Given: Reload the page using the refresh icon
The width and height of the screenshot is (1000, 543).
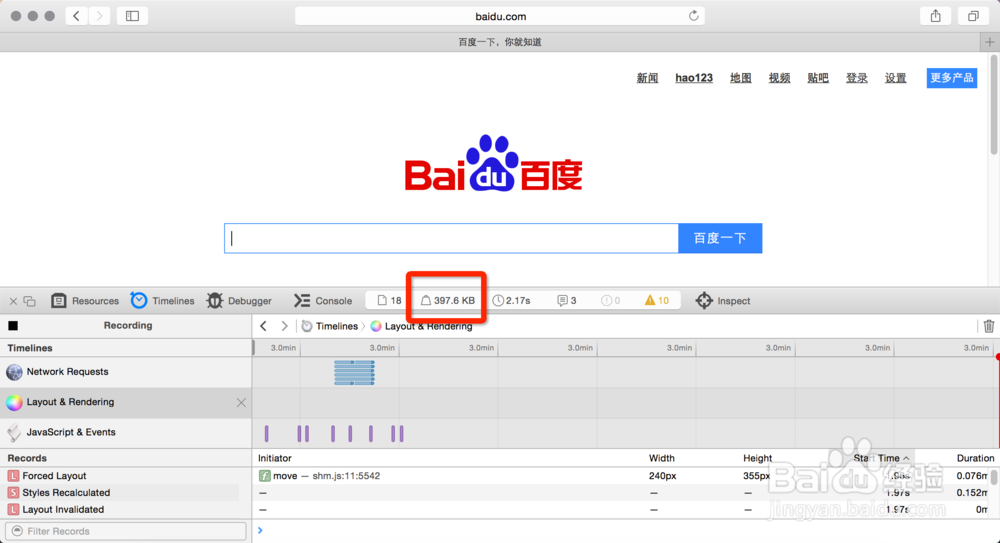Looking at the screenshot, I should 693,16.
